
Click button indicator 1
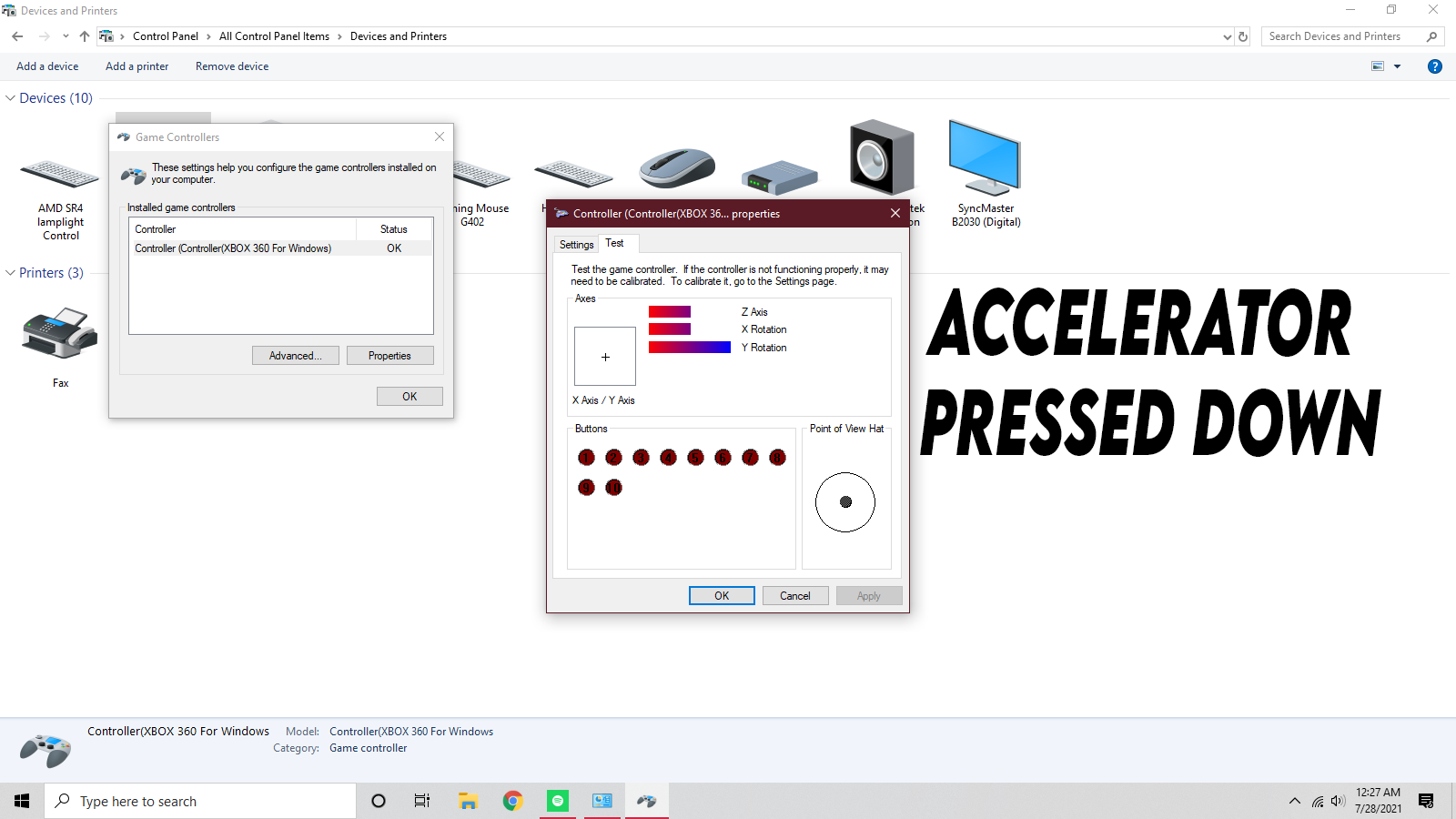[x=586, y=457]
